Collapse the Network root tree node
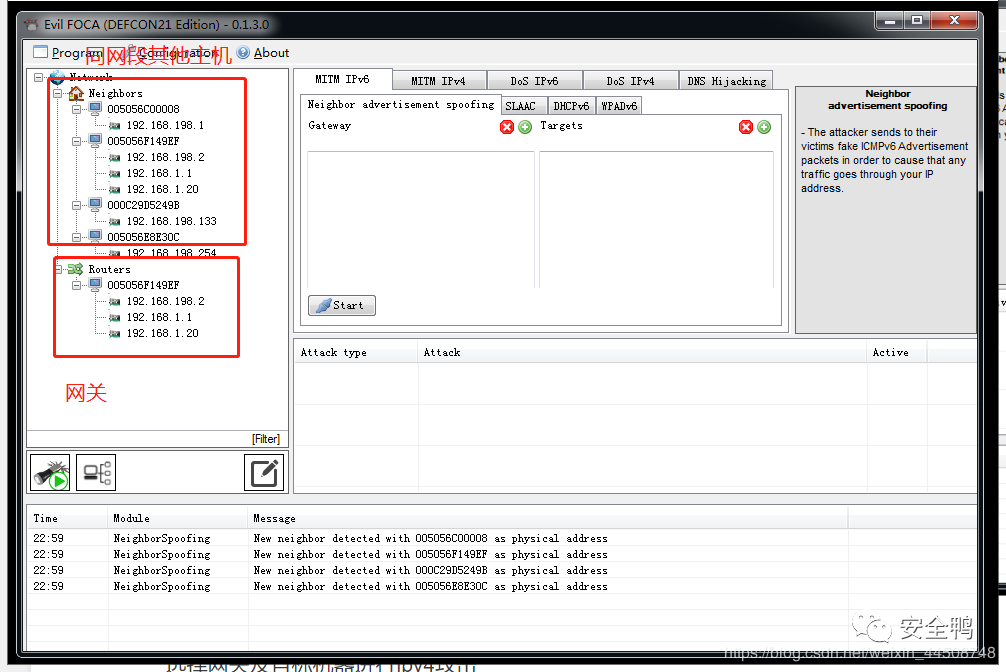The height and width of the screenshot is (672, 1006). (x=38, y=77)
